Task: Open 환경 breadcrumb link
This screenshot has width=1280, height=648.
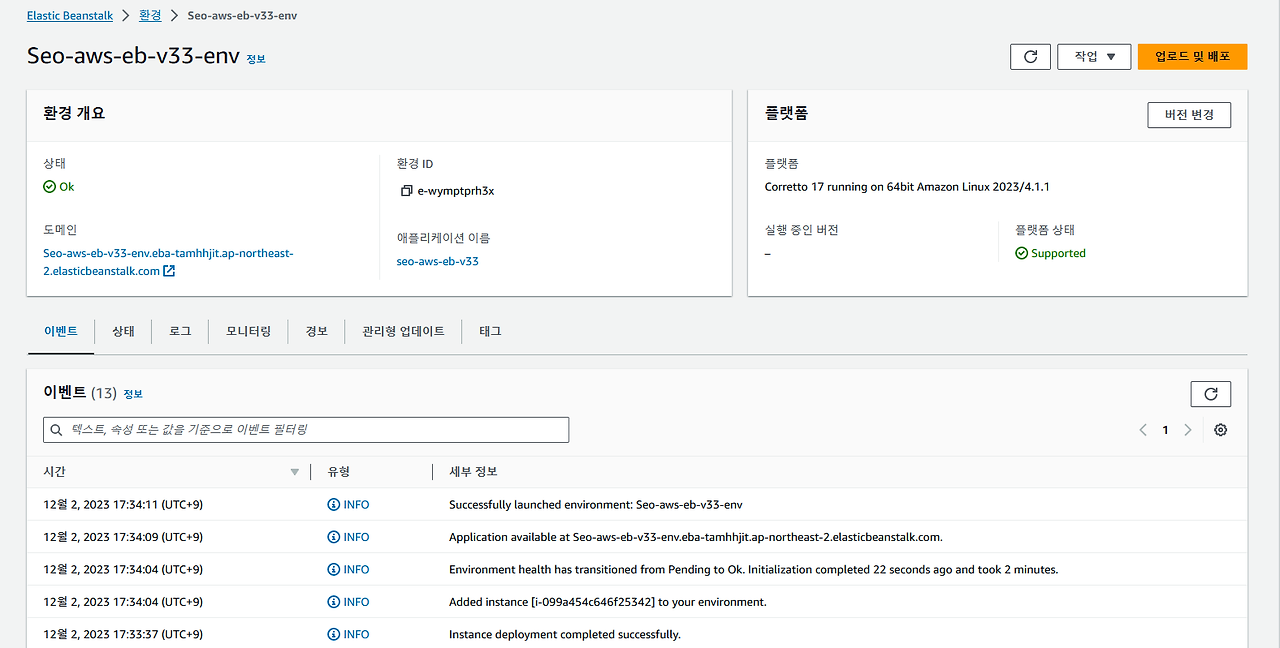Action: tap(149, 16)
